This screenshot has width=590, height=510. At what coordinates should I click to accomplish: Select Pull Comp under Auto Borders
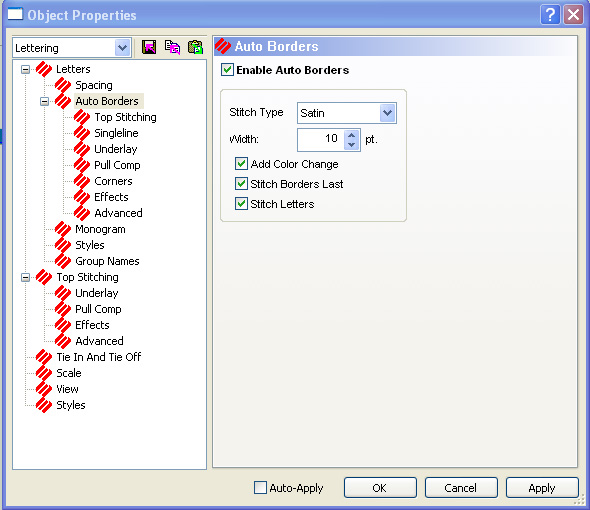click(x=117, y=165)
